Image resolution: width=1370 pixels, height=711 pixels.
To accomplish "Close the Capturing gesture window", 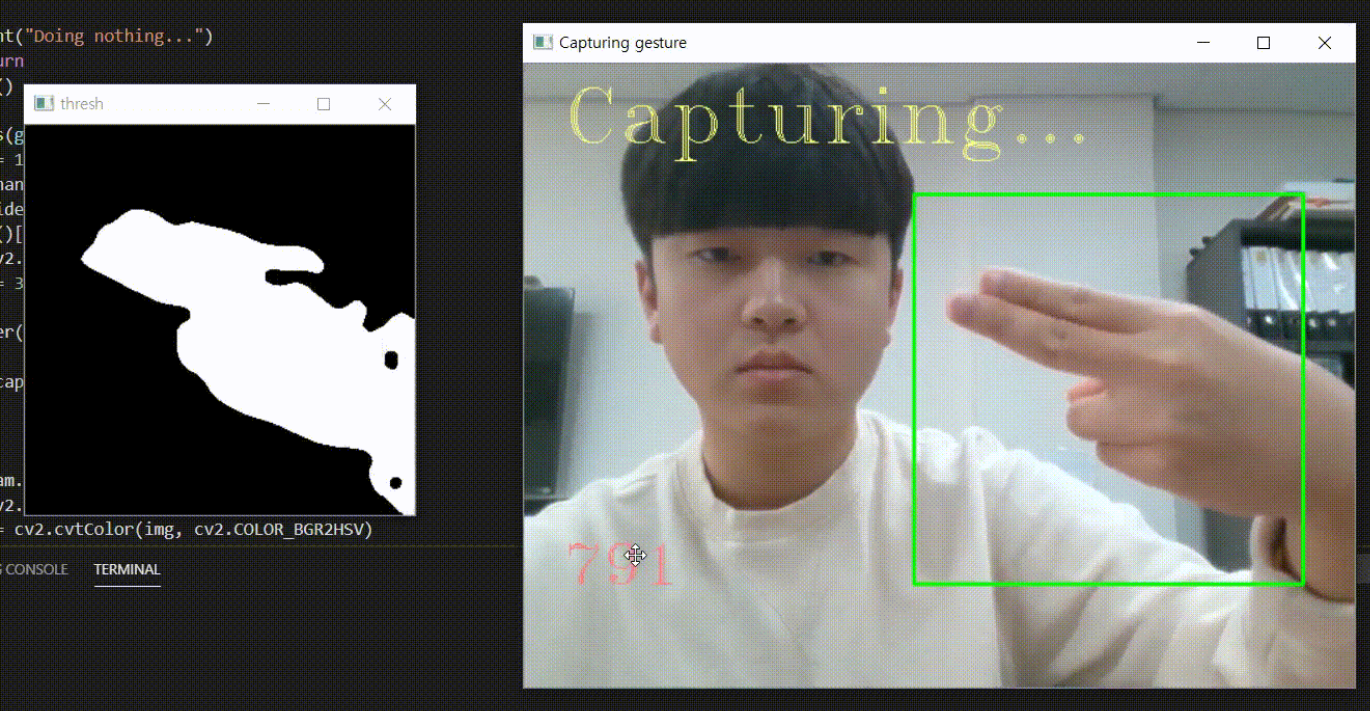I will point(1325,42).
